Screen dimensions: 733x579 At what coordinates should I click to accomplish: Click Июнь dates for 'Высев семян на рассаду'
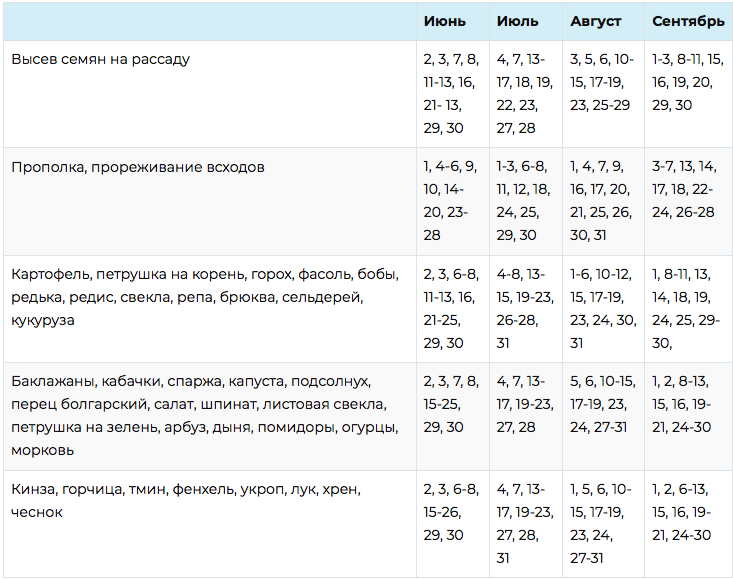click(451, 93)
